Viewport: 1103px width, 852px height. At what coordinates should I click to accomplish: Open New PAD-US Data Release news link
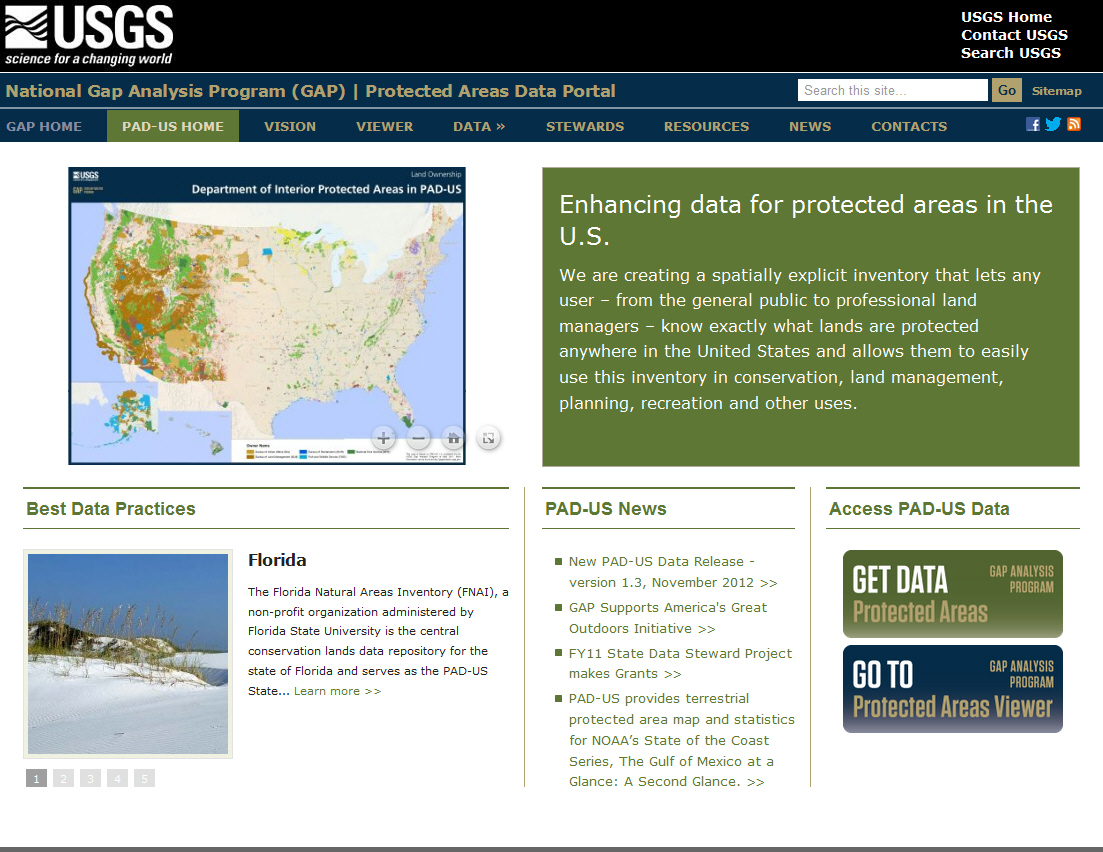tap(672, 572)
